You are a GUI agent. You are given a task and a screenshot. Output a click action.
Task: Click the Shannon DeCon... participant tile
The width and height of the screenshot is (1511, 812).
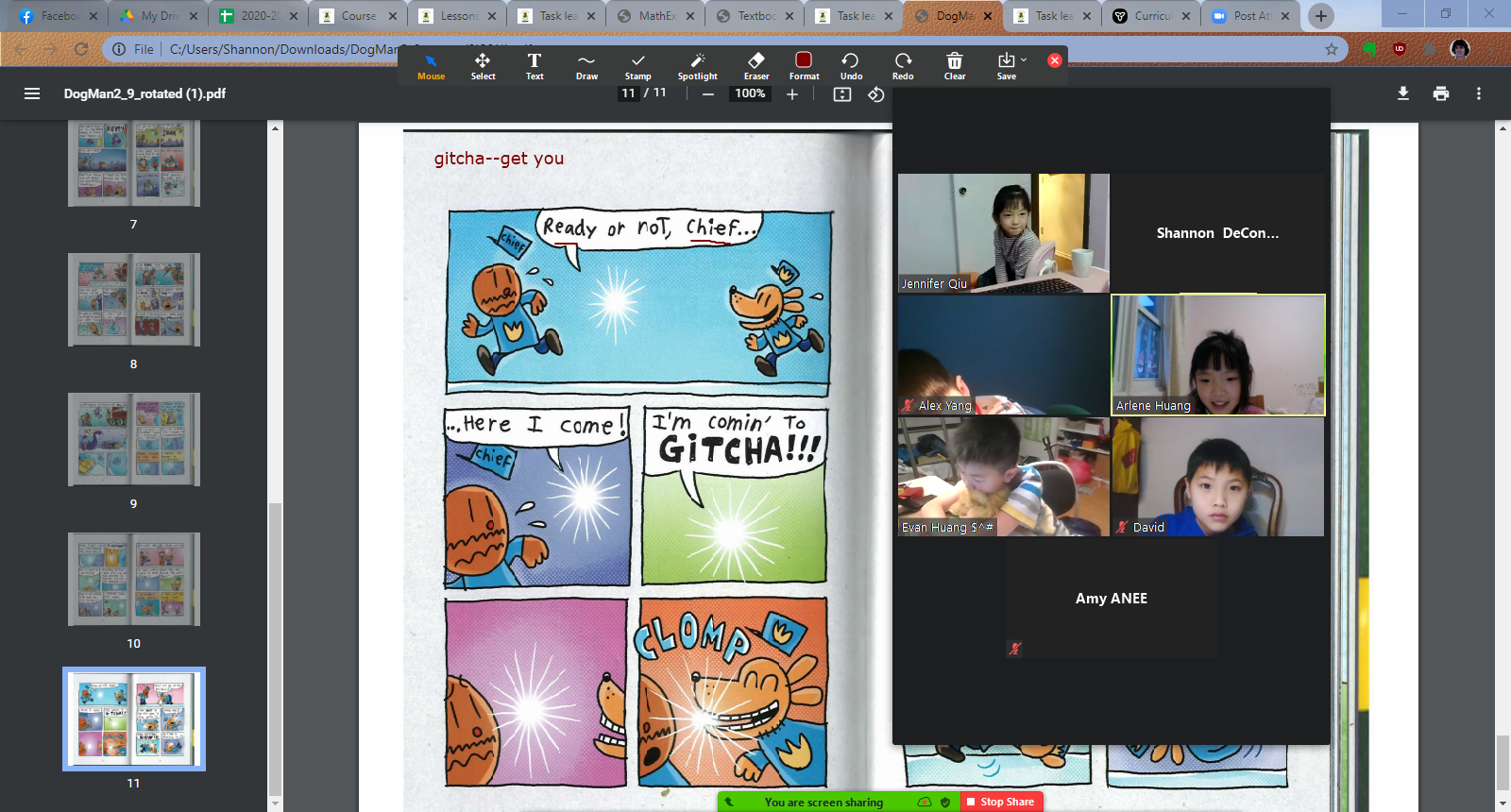tap(1218, 233)
